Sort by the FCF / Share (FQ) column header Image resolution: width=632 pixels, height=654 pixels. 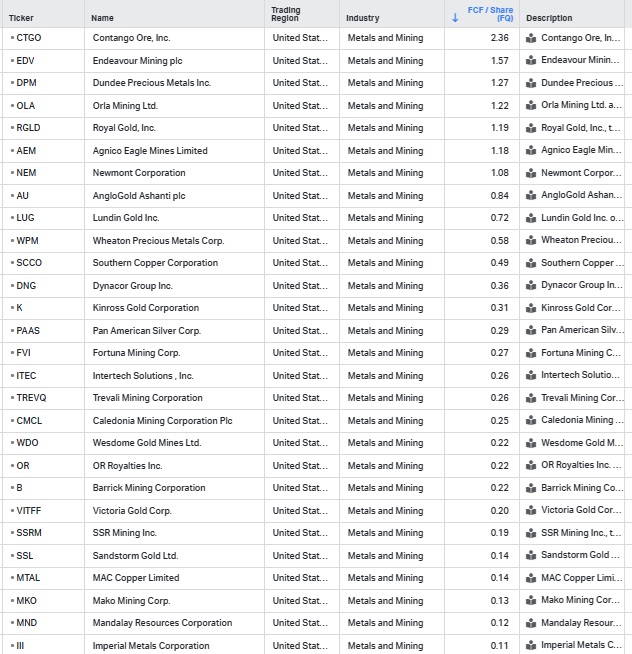click(490, 14)
